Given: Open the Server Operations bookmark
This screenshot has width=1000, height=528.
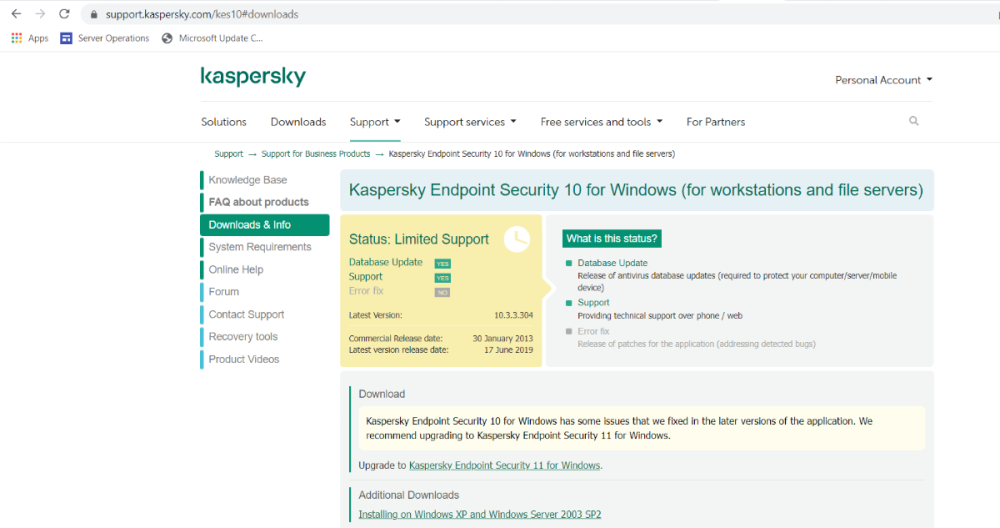Looking at the screenshot, I should [105, 38].
